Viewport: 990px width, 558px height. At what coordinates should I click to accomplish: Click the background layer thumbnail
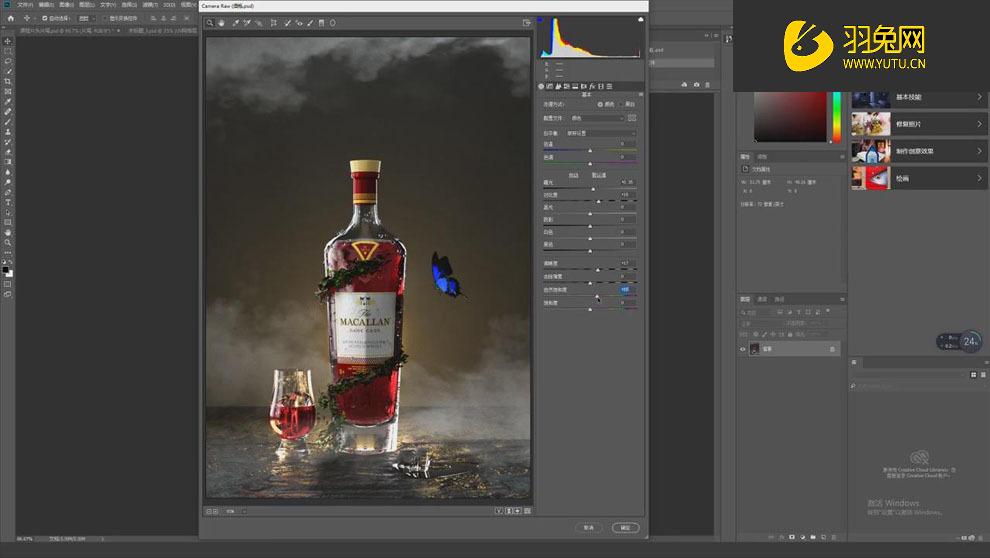point(754,349)
